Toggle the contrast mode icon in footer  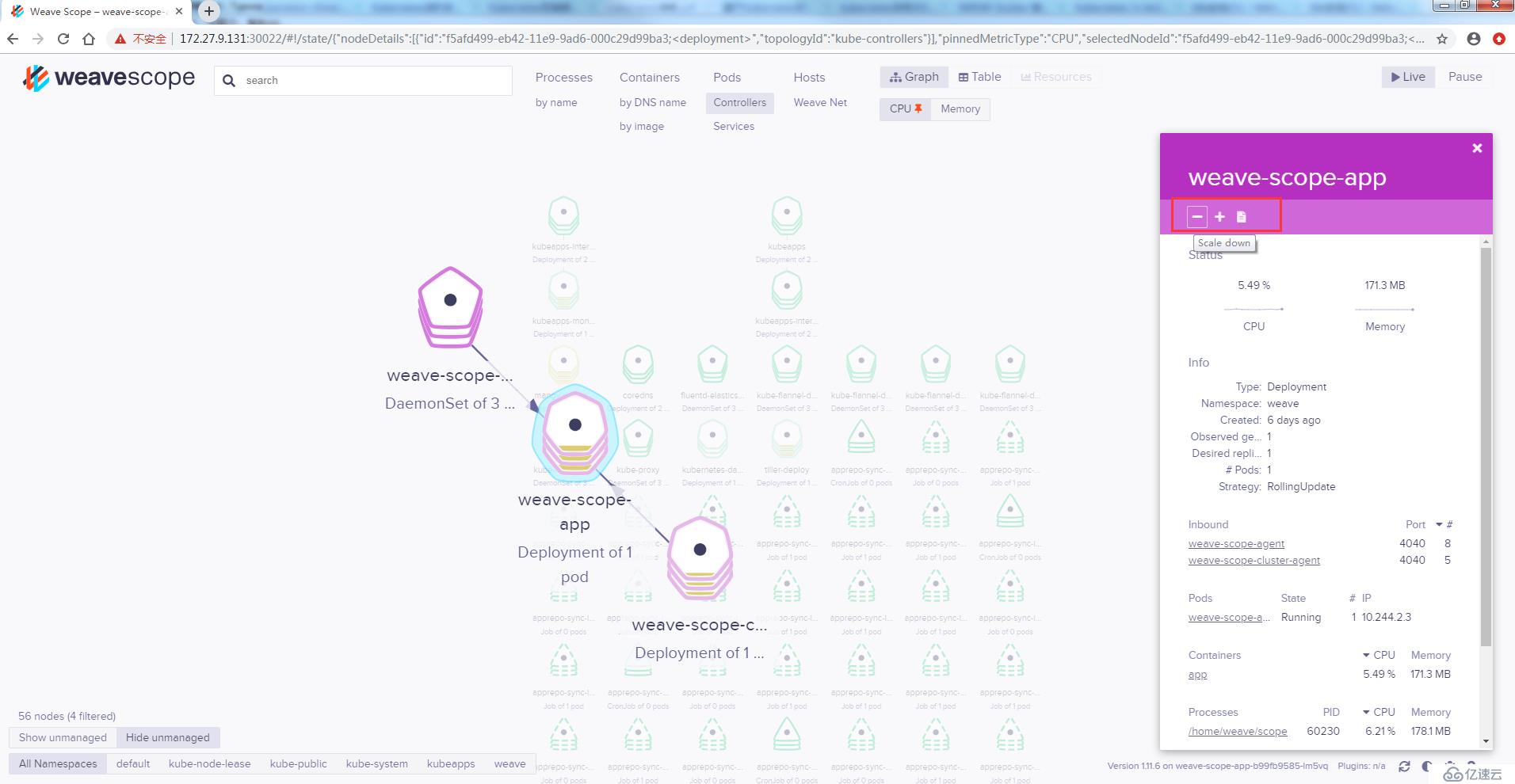pyautogui.click(x=1426, y=766)
